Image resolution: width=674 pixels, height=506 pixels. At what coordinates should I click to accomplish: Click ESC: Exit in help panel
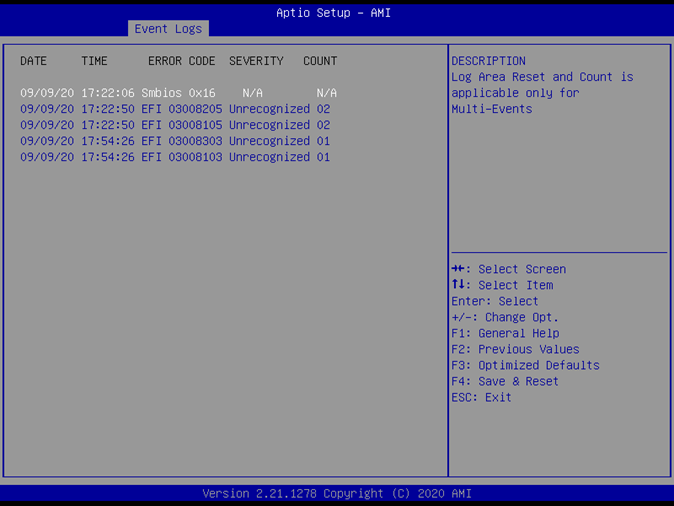(x=481, y=397)
